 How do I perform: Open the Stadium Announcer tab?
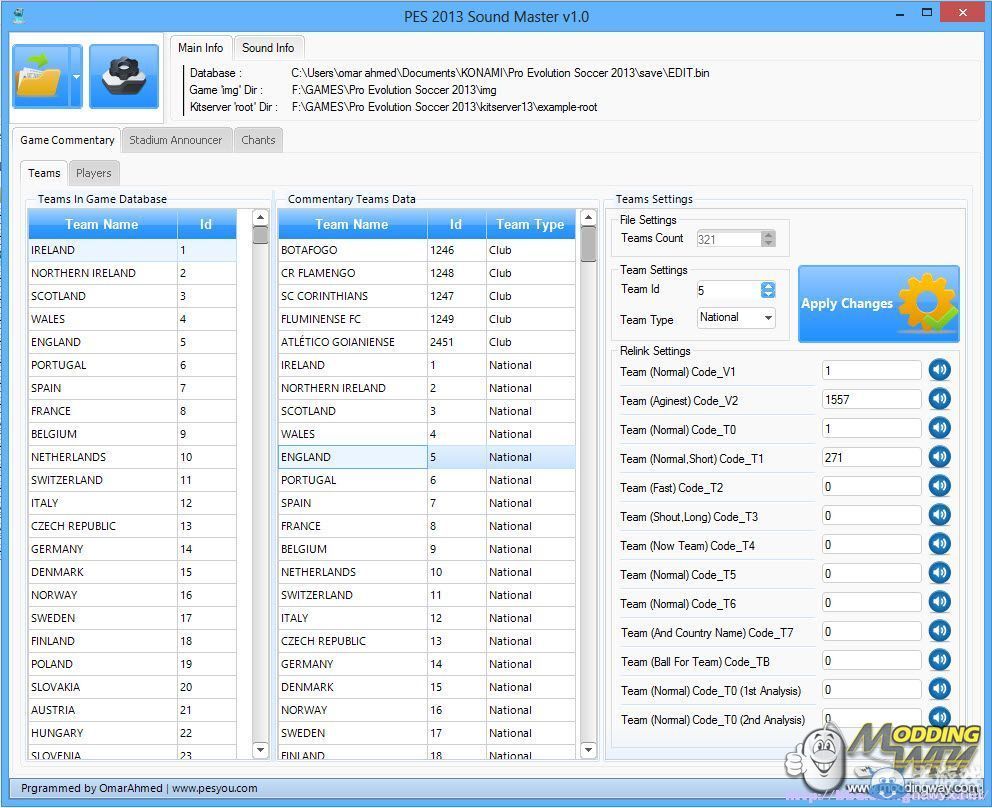tap(176, 140)
